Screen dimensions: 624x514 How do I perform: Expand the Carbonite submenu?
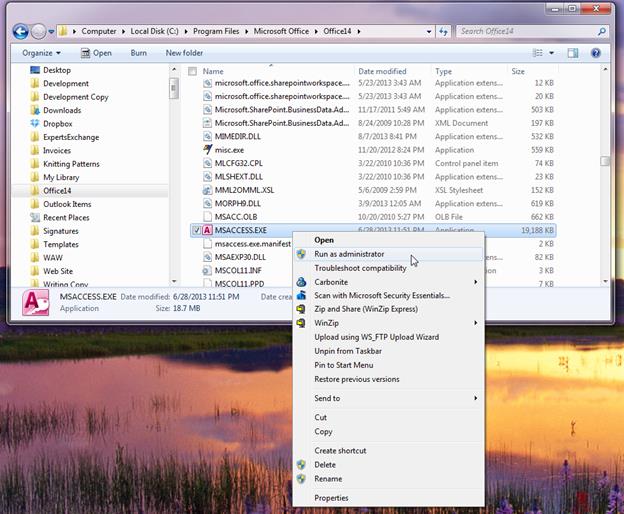[x=388, y=282]
